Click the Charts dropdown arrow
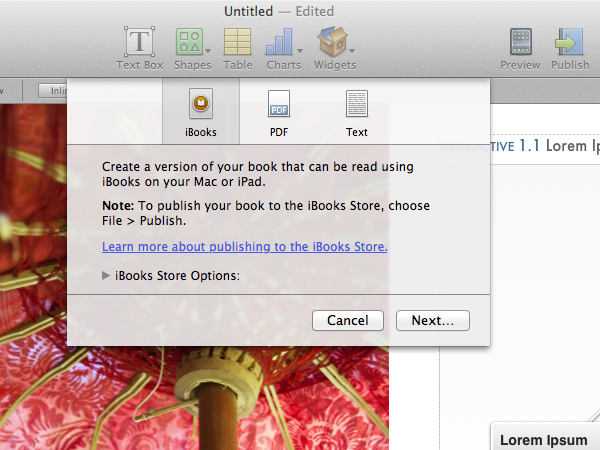This screenshot has width=600, height=450. [x=300, y=51]
